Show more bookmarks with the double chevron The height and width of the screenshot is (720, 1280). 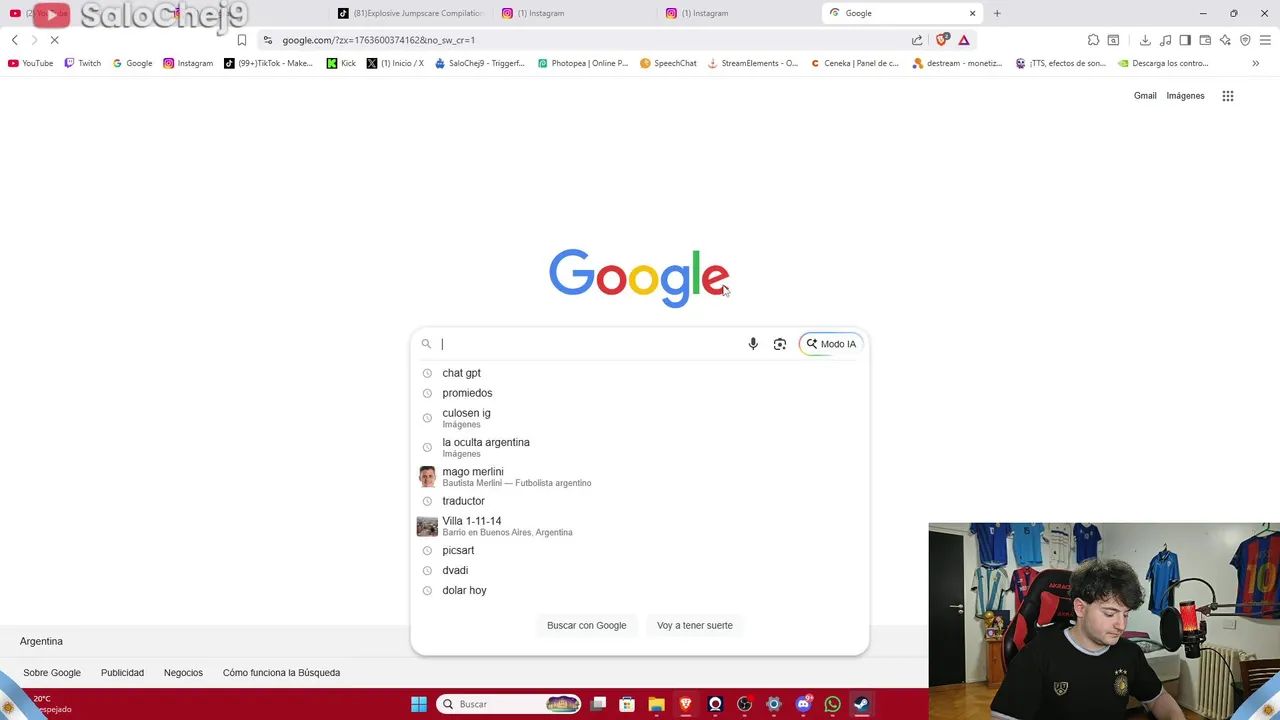click(1256, 63)
